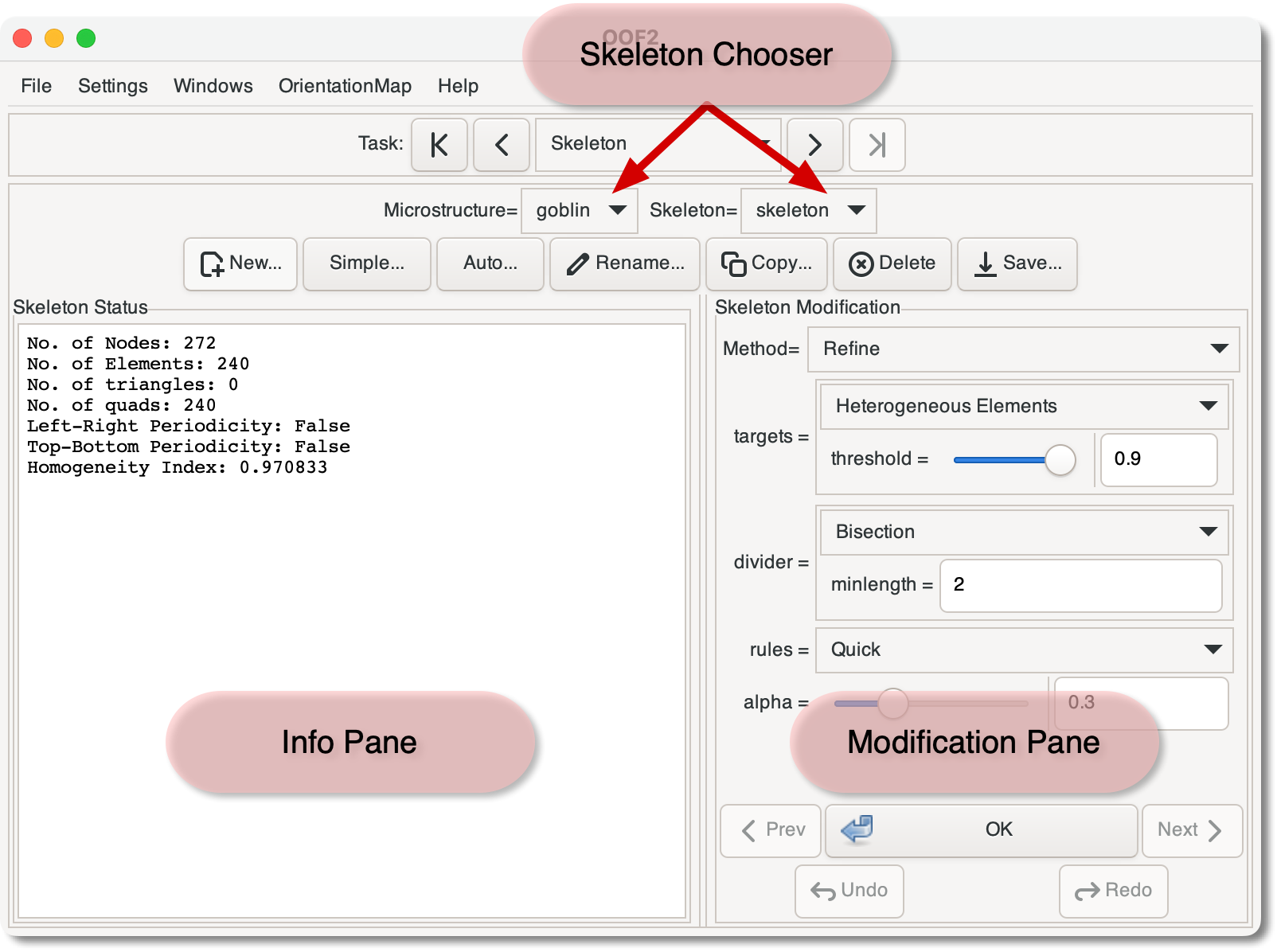Create a new skeleton with New button

pyautogui.click(x=240, y=263)
